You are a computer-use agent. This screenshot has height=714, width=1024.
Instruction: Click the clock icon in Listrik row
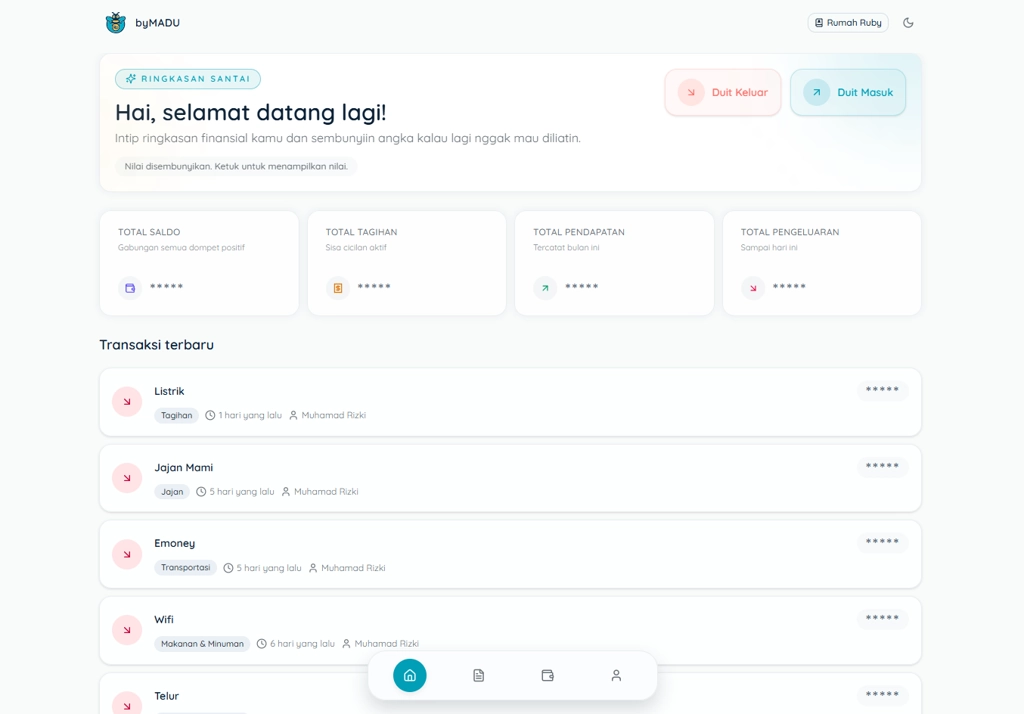click(x=210, y=415)
